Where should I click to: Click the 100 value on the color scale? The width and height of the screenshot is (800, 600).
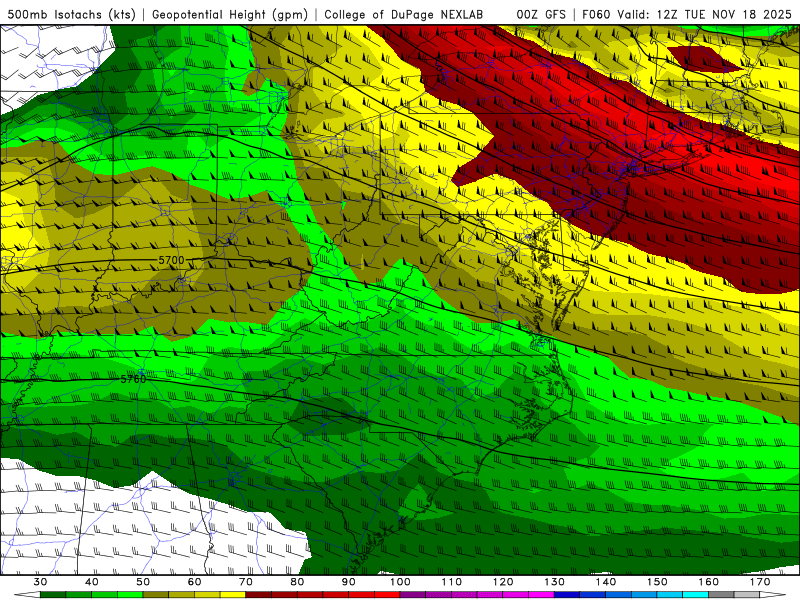pos(400,582)
